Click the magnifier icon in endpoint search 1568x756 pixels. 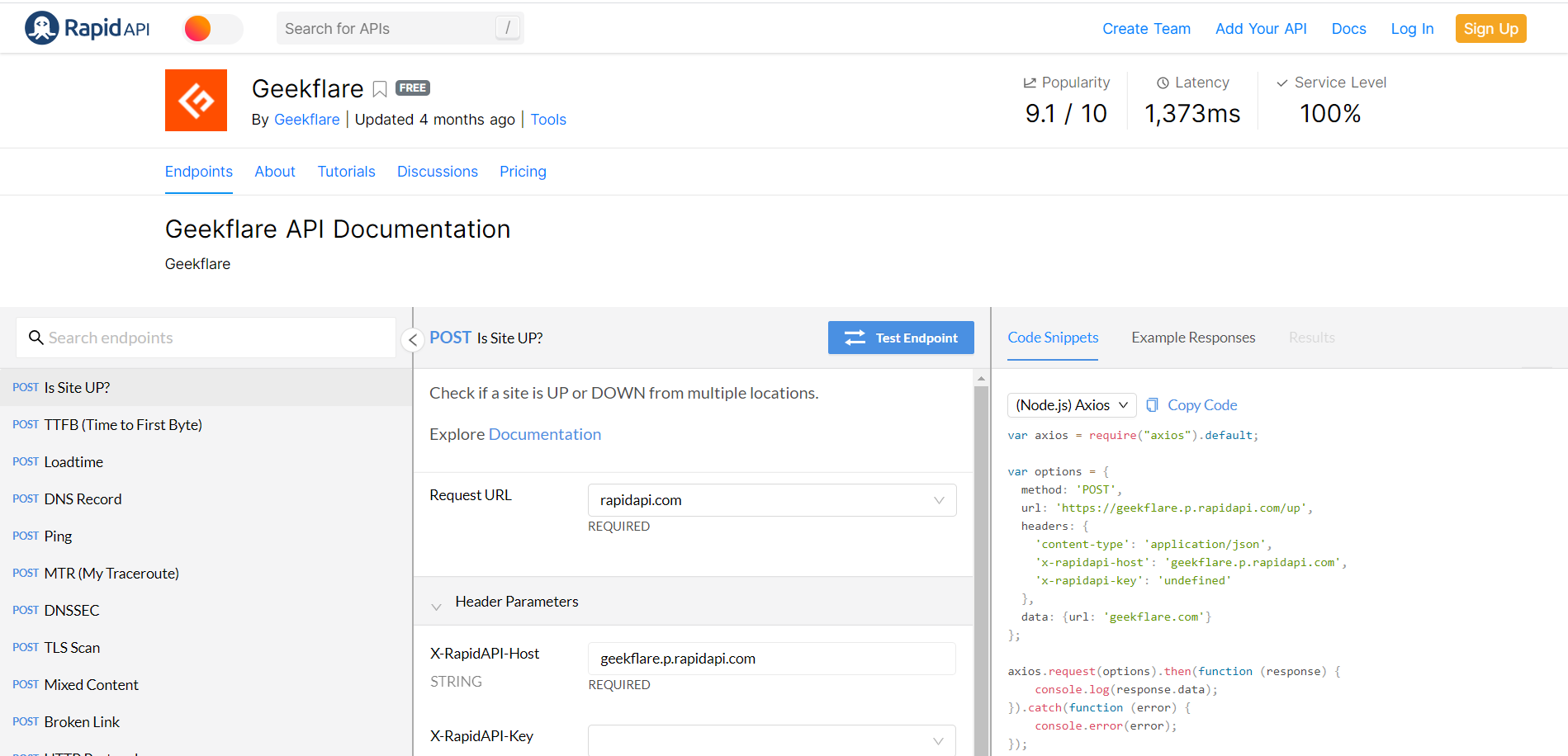[36, 338]
